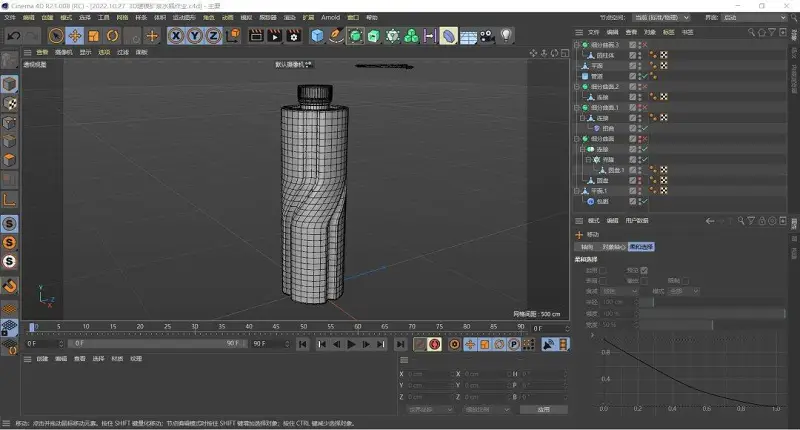Switch to Texture mode checker cube icon

pyautogui.click(x=10, y=104)
